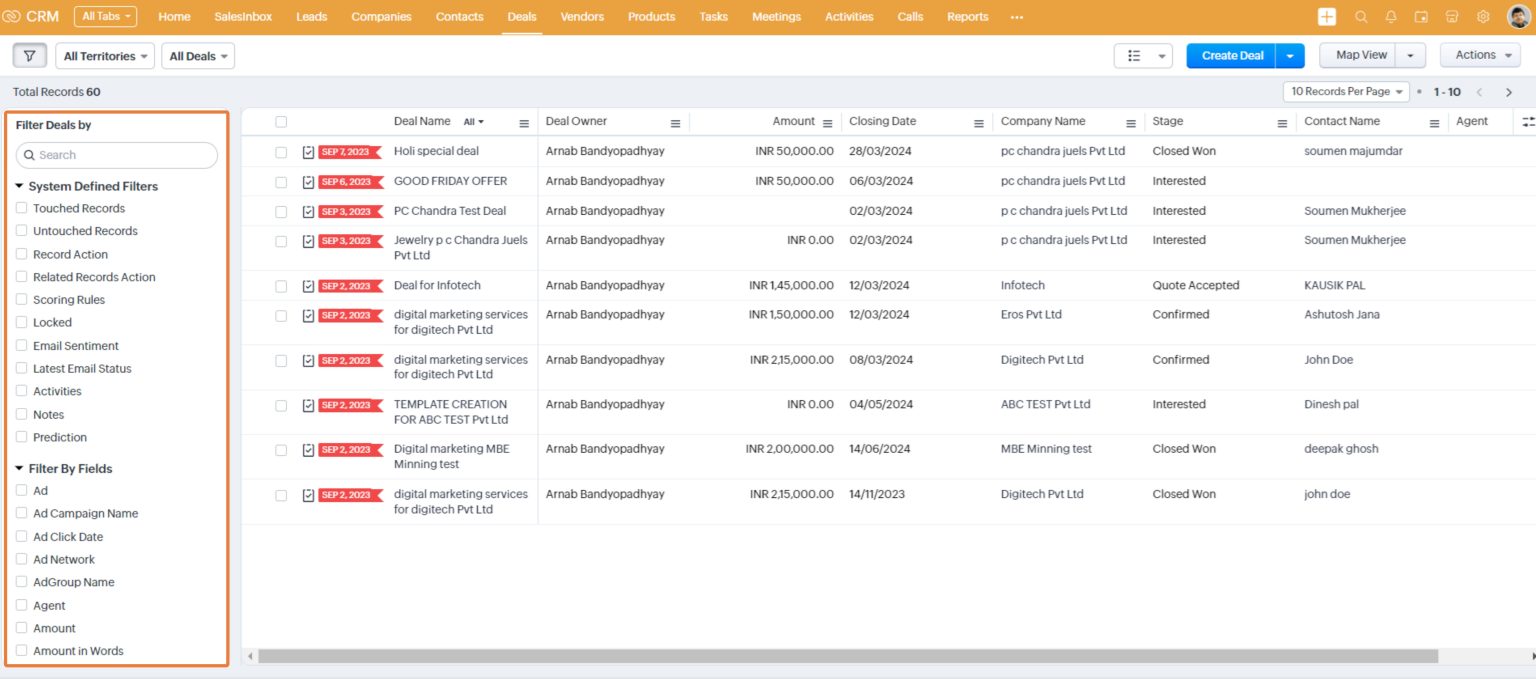Open the calendar icon in the header
Image resolution: width=1536 pixels, height=679 pixels.
click(x=1421, y=16)
